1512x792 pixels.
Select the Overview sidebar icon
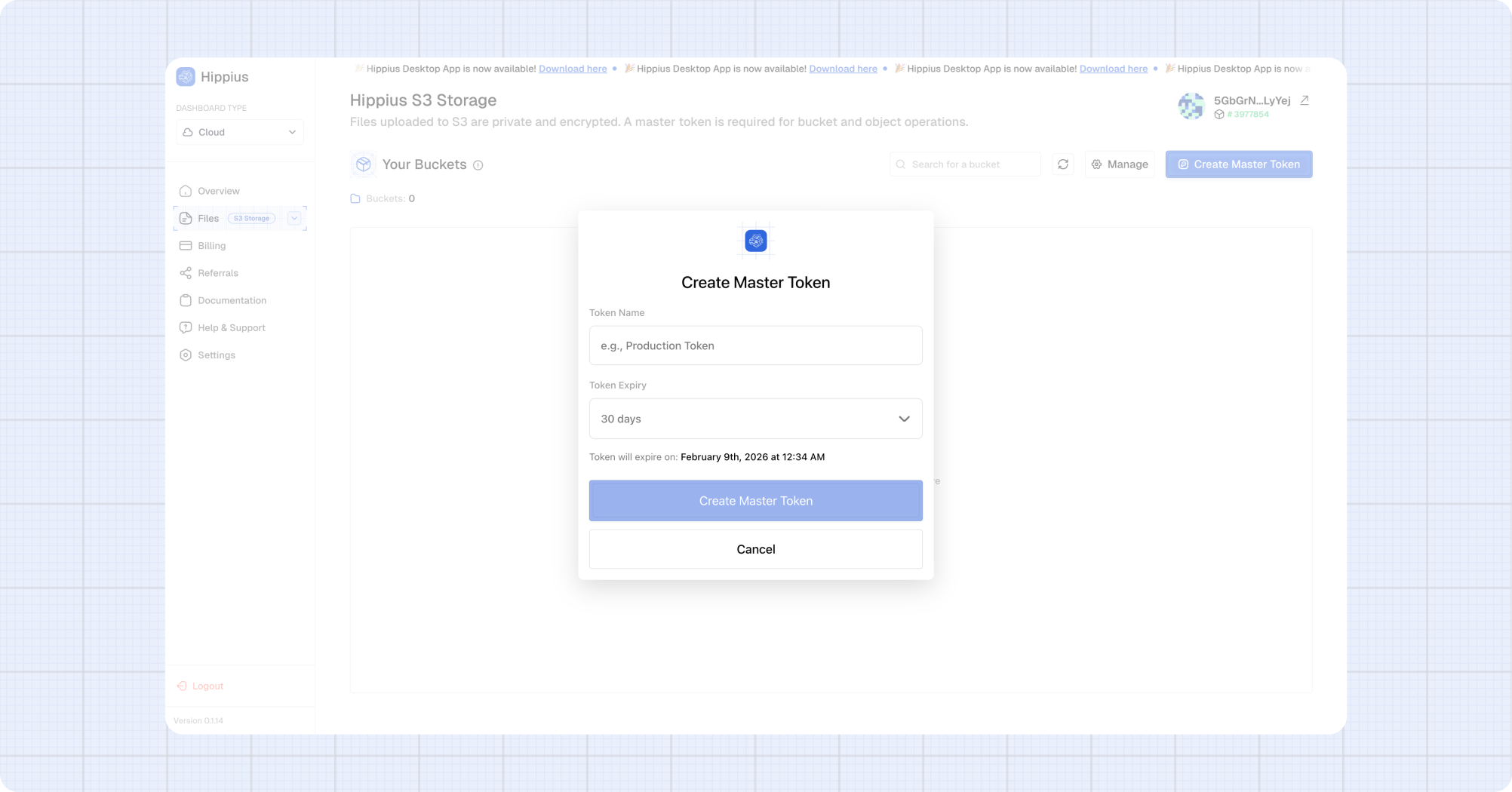[x=186, y=191]
